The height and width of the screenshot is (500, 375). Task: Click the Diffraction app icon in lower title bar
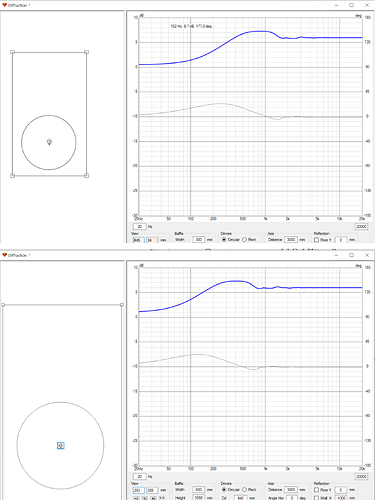tap(4, 255)
